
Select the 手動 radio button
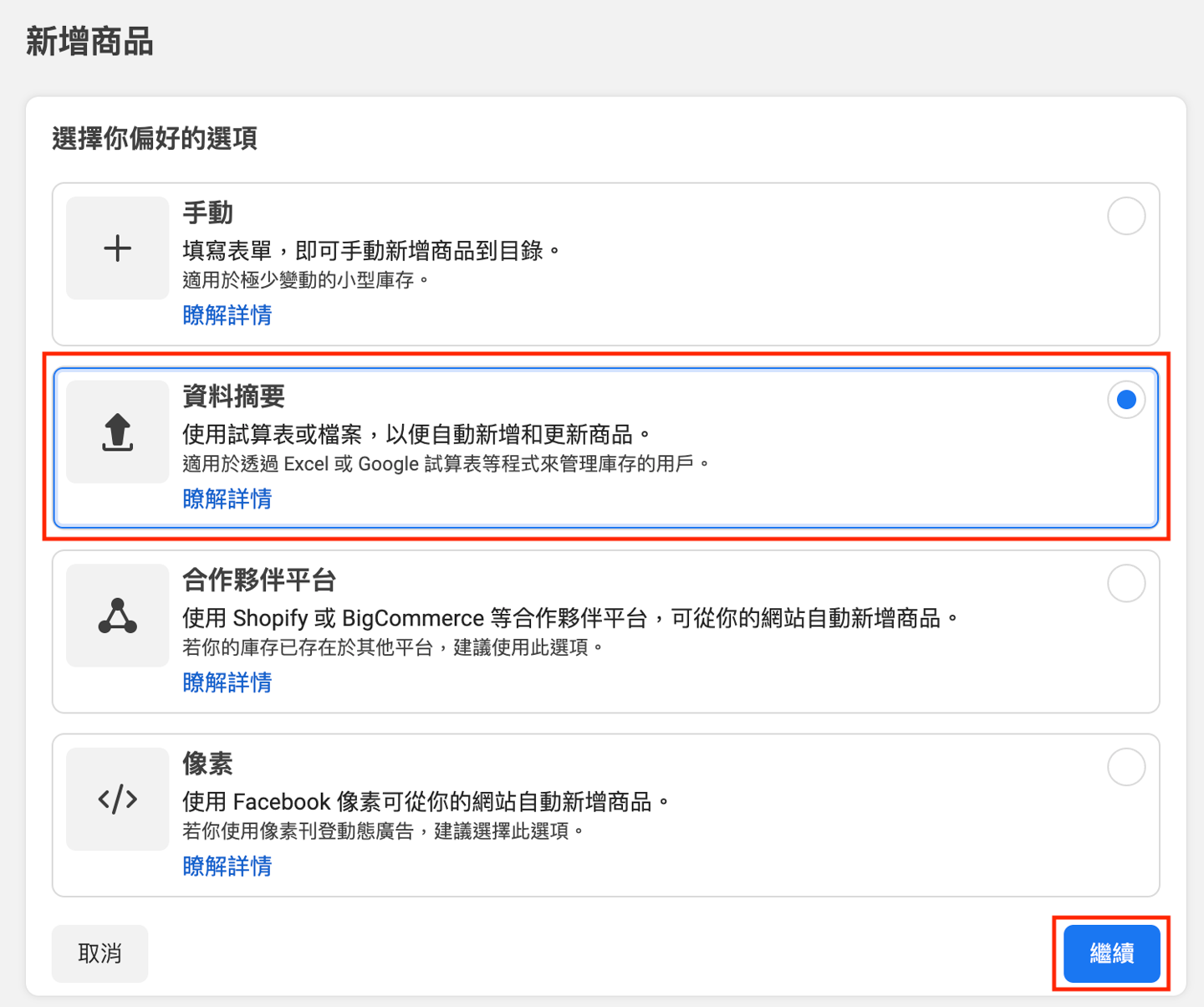point(1125,216)
